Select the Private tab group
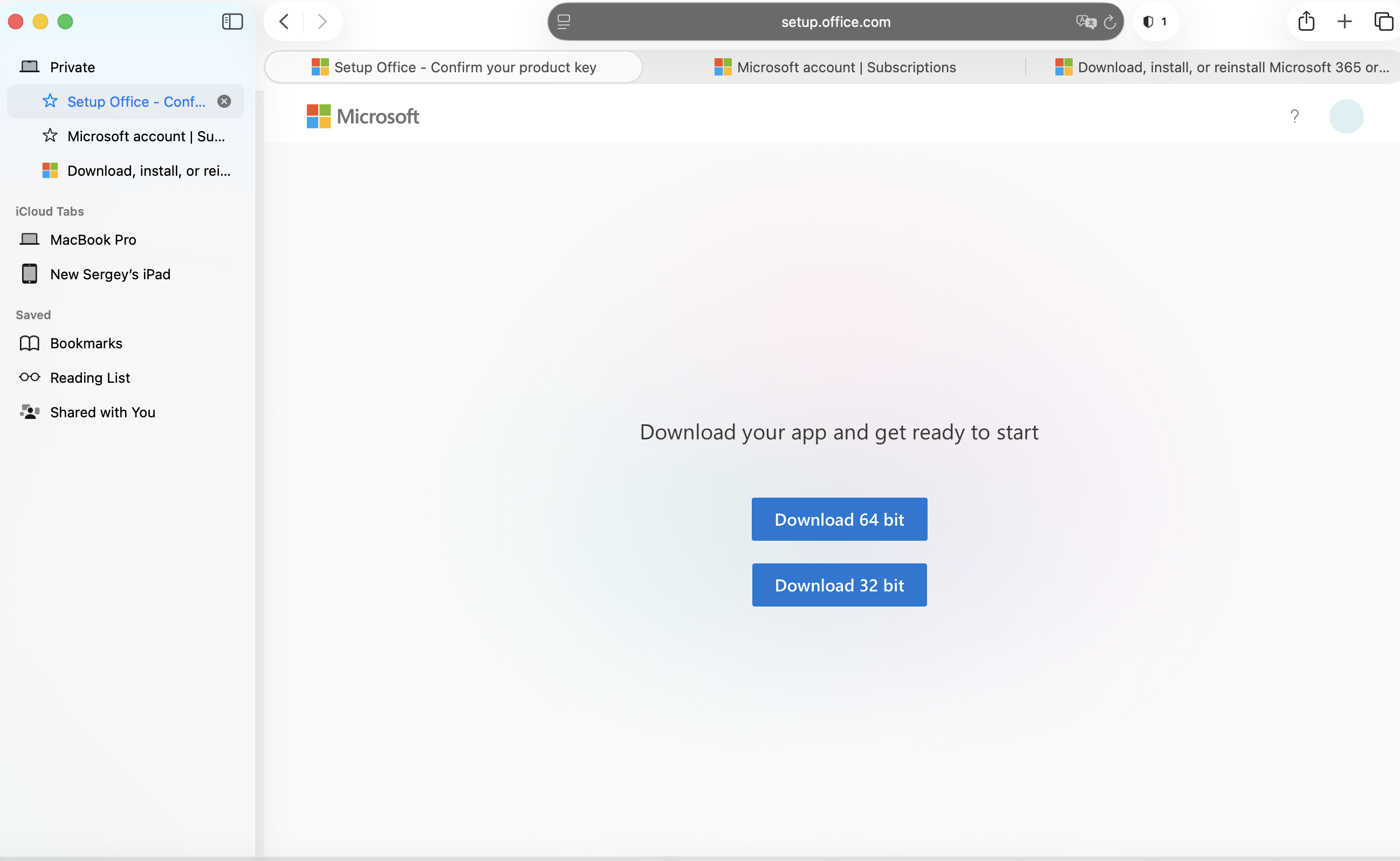Image resolution: width=1400 pixels, height=861 pixels. [x=125, y=67]
